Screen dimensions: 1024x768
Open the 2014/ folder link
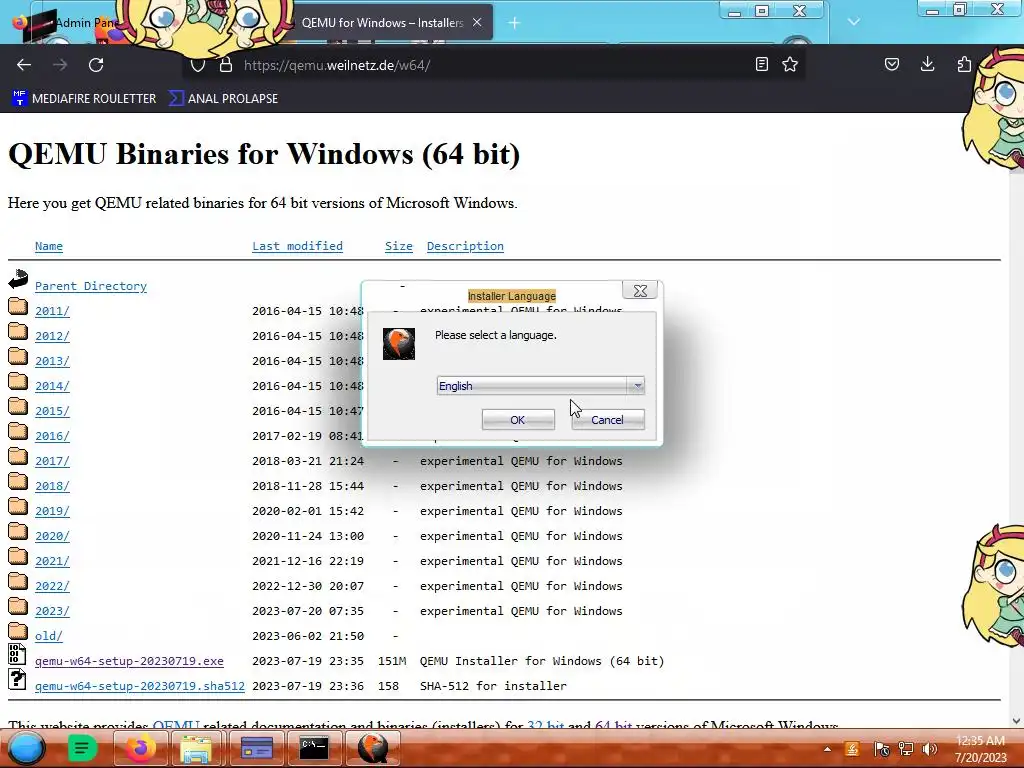pyautogui.click(x=52, y=386)
